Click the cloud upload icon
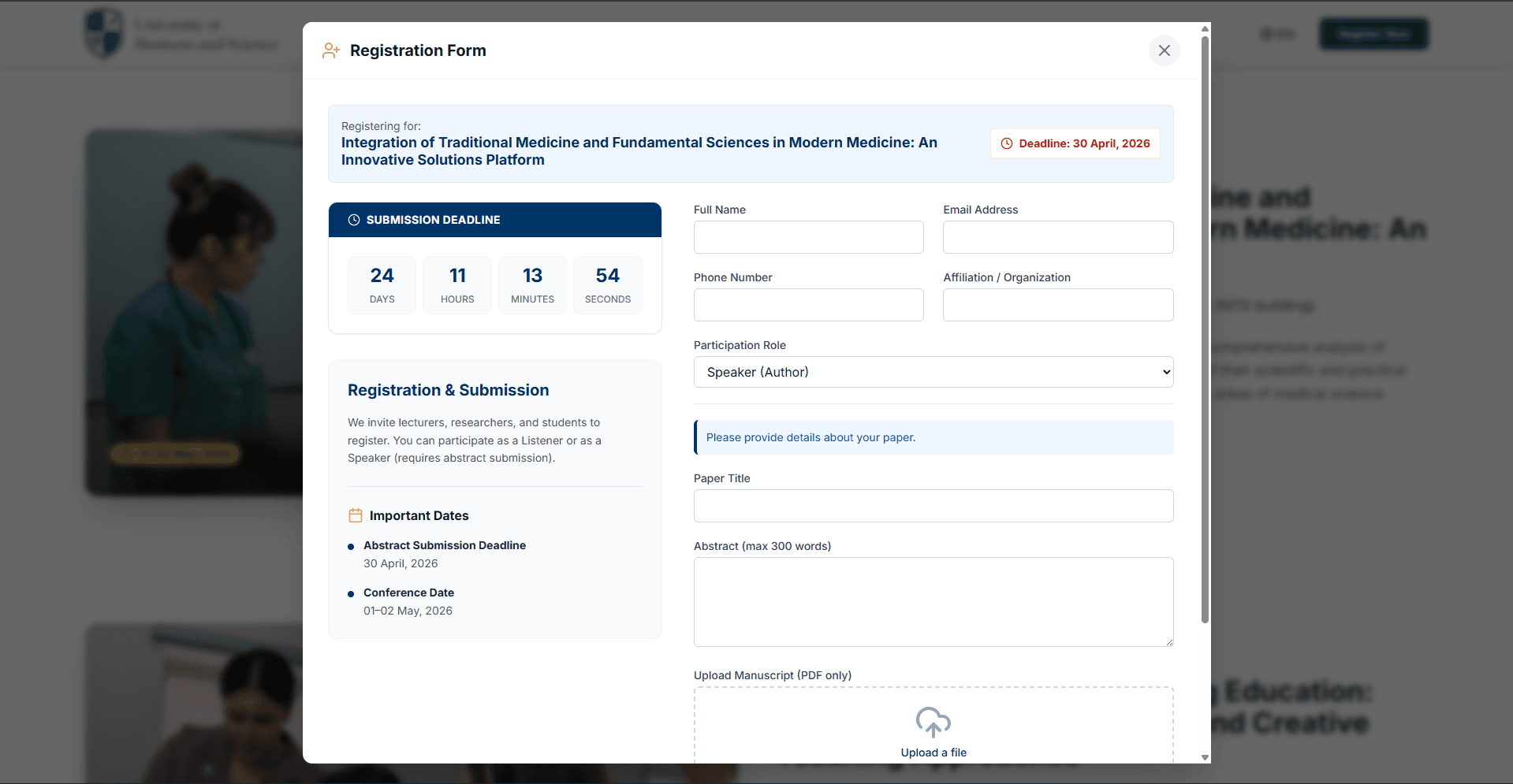 click(x=934, y=722)
